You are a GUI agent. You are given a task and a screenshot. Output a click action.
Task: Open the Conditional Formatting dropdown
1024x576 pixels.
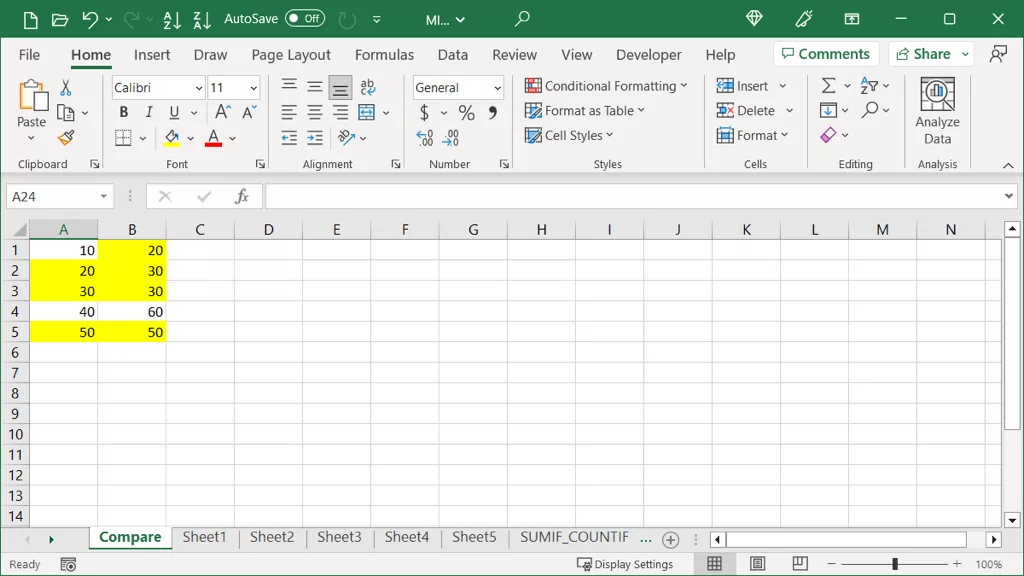click(607, 86)
